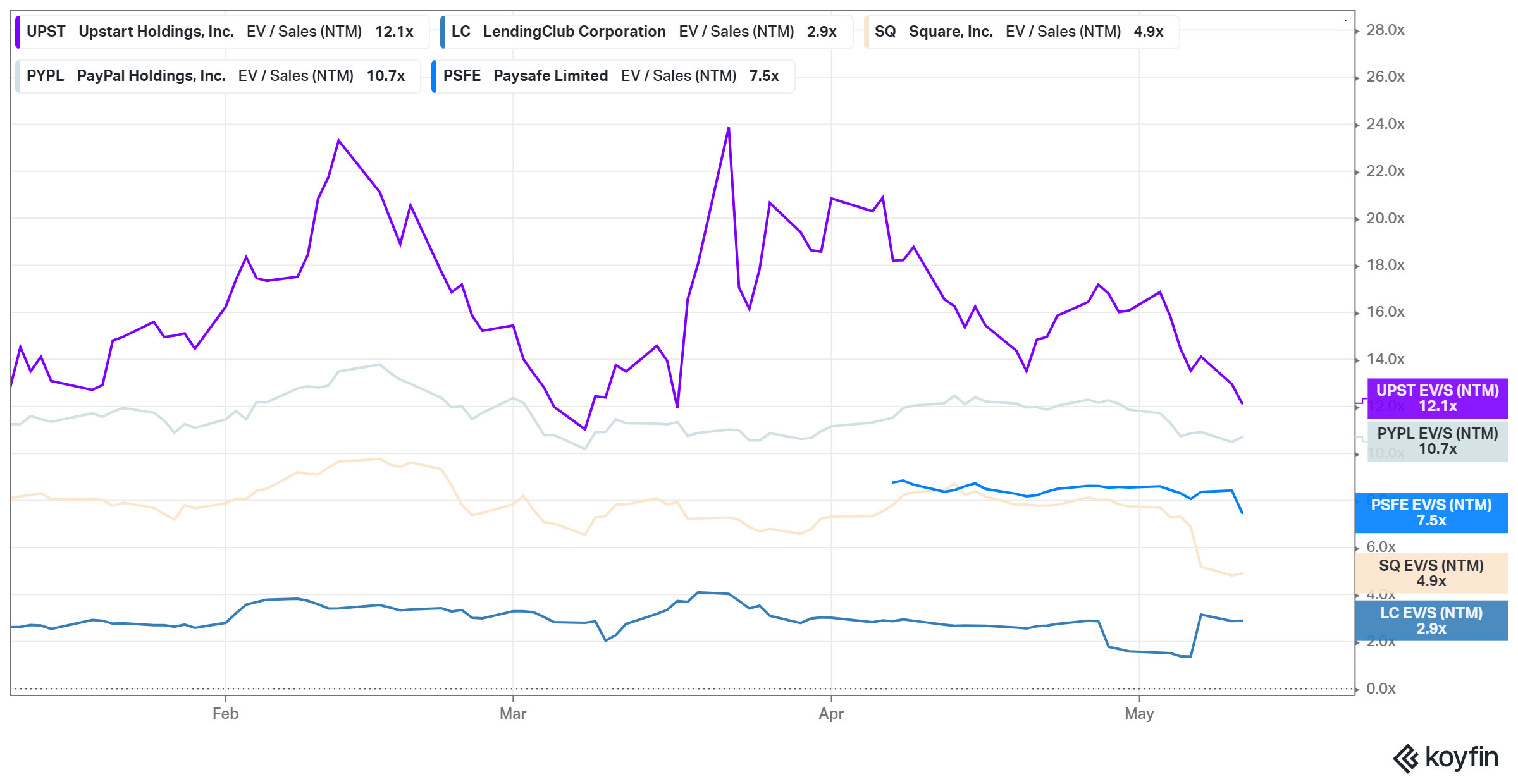Screen dimensions: 1518x784
Task: Click the SQ EV/S (NTM) 4.9x axis tag
Action: [x=1431, y=573]
